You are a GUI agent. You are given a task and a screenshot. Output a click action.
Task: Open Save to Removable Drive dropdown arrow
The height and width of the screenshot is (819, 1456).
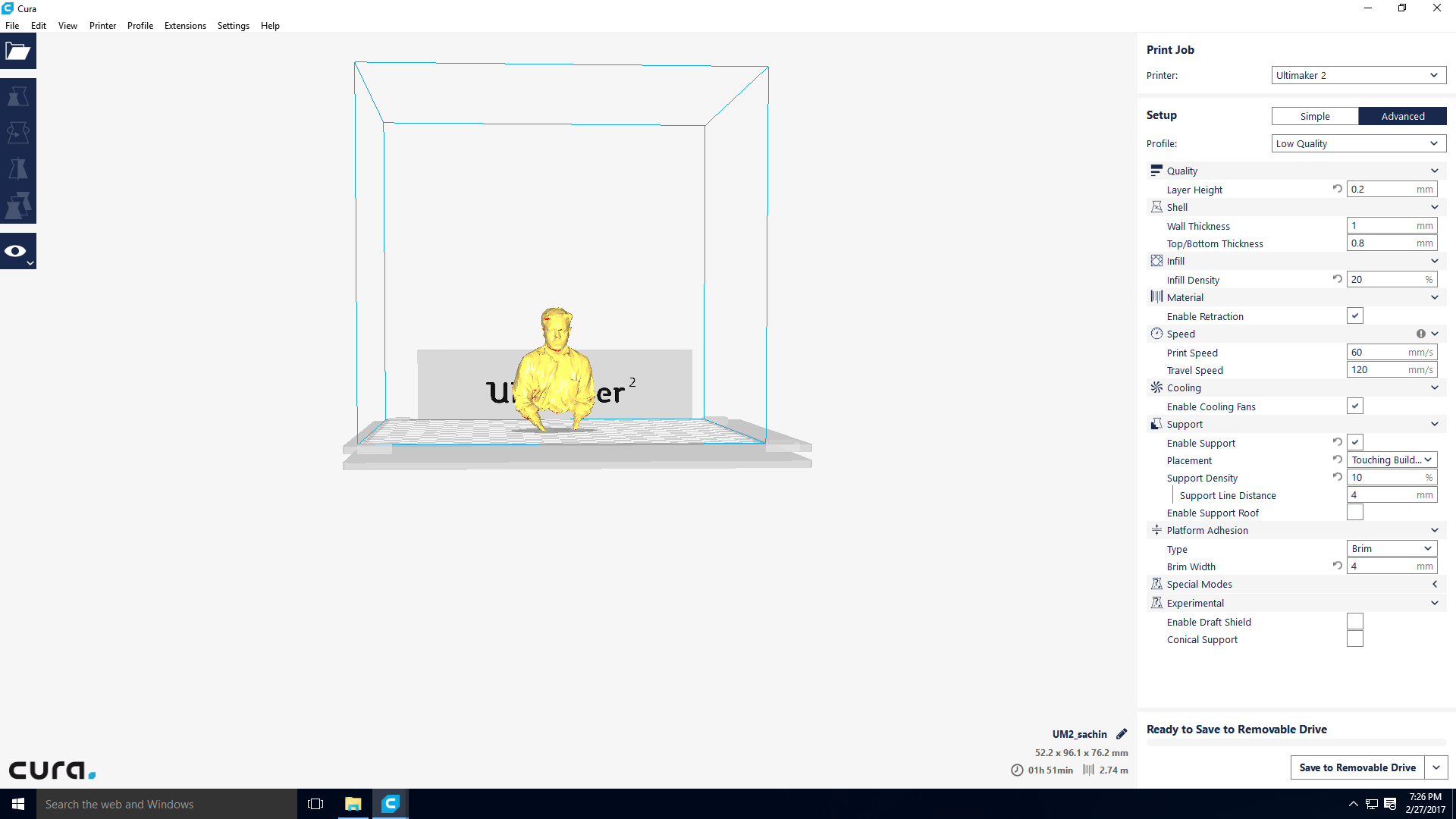[1436, 767]
